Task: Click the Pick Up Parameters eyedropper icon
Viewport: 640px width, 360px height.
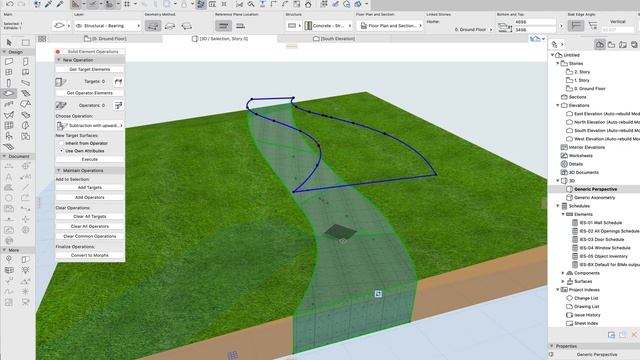Action: click(49, 4)
